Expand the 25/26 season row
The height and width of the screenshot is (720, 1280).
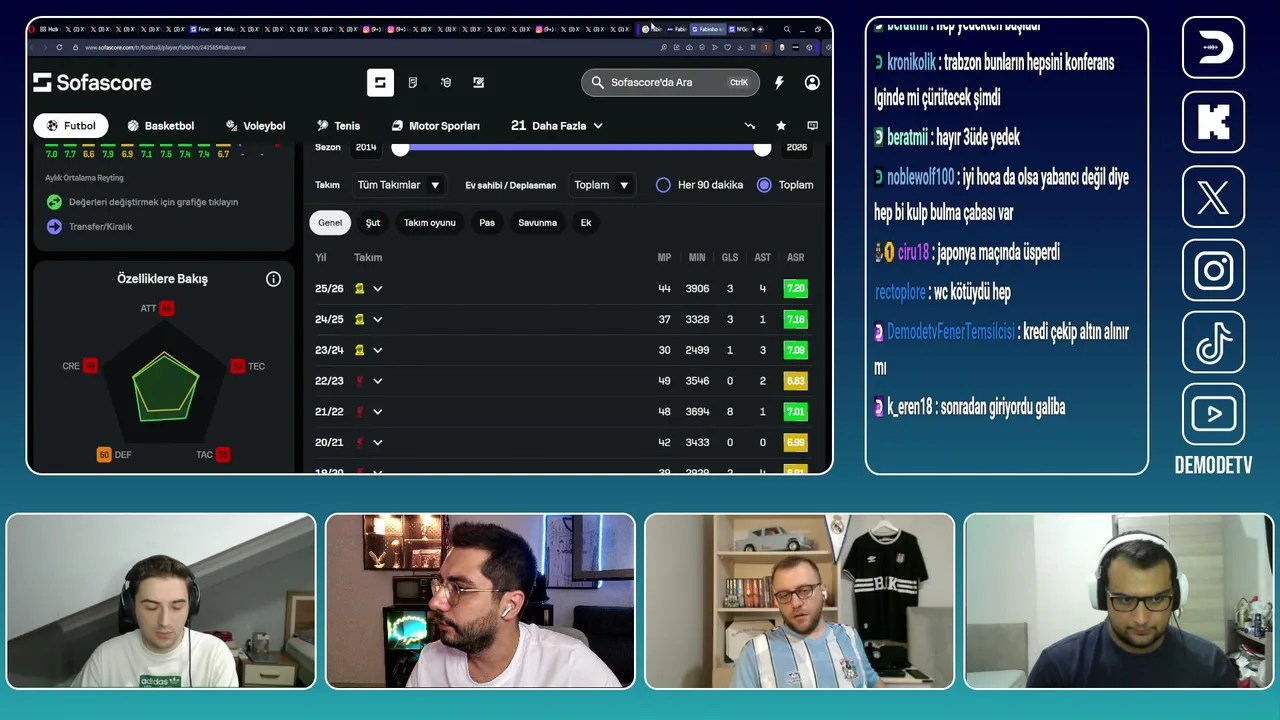click(378, 289)
